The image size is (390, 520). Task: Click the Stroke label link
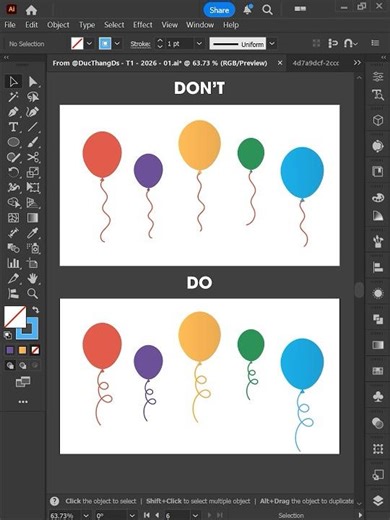tap(140, 44)
